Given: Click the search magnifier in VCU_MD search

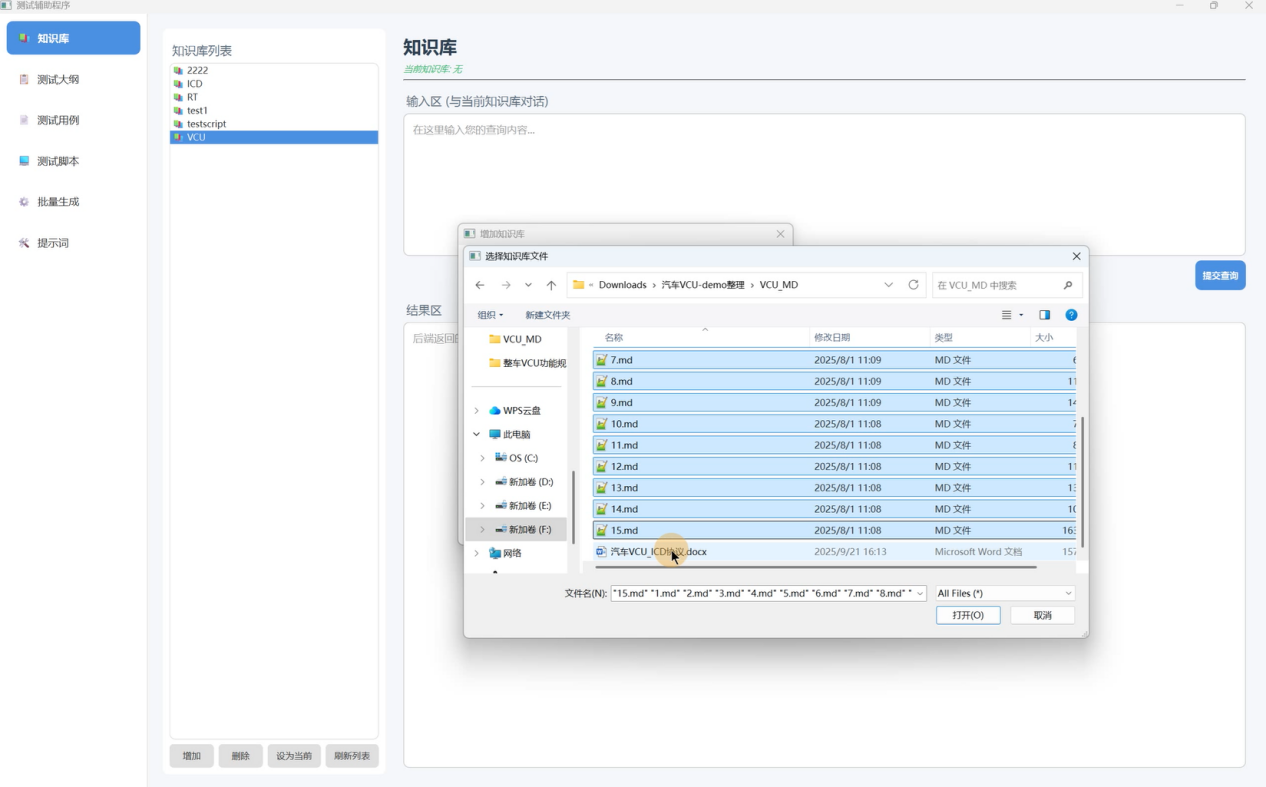Looking at the screenshot, I should [x=1068, y=285].
